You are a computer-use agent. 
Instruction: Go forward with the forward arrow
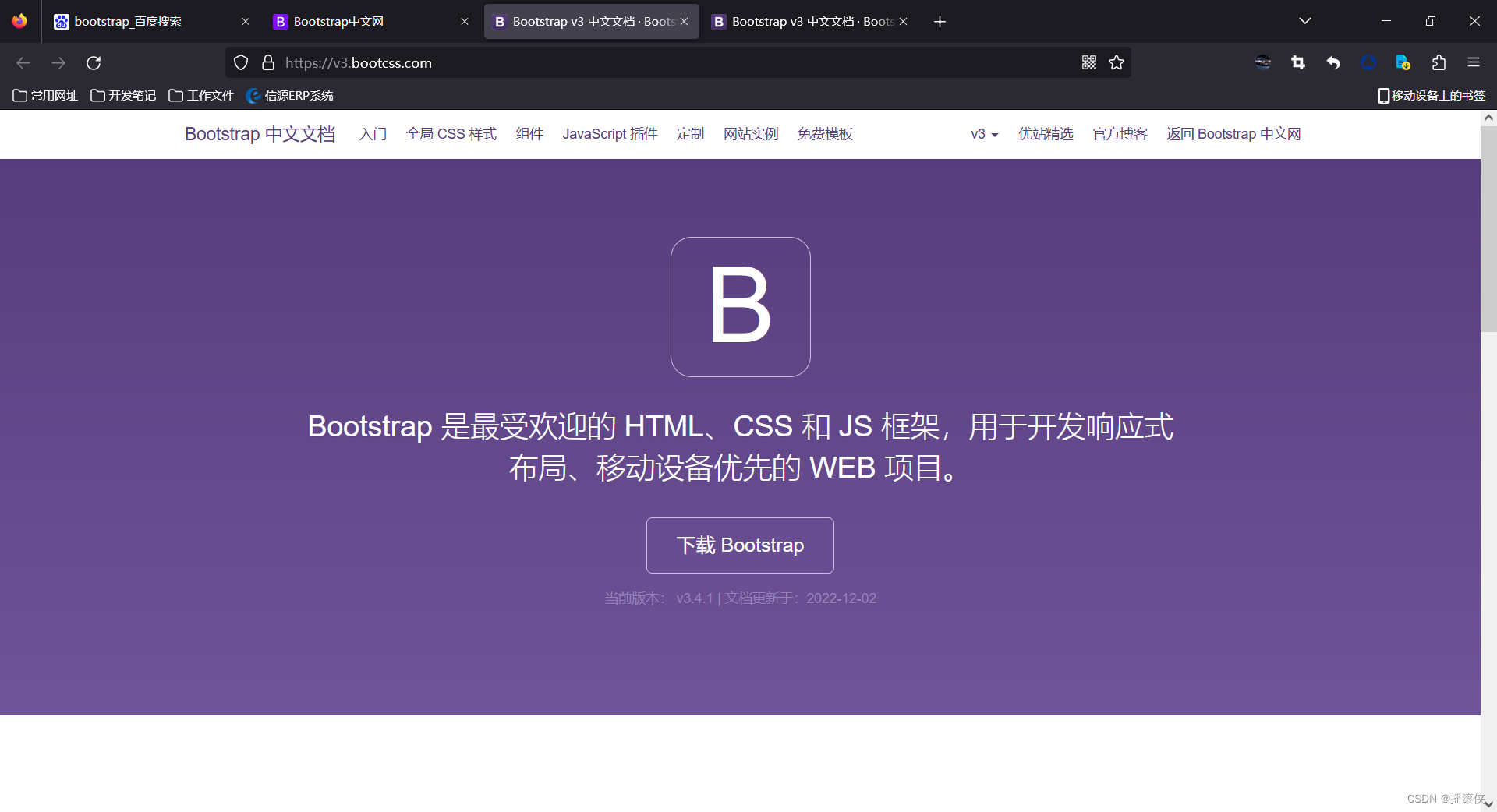58,62
